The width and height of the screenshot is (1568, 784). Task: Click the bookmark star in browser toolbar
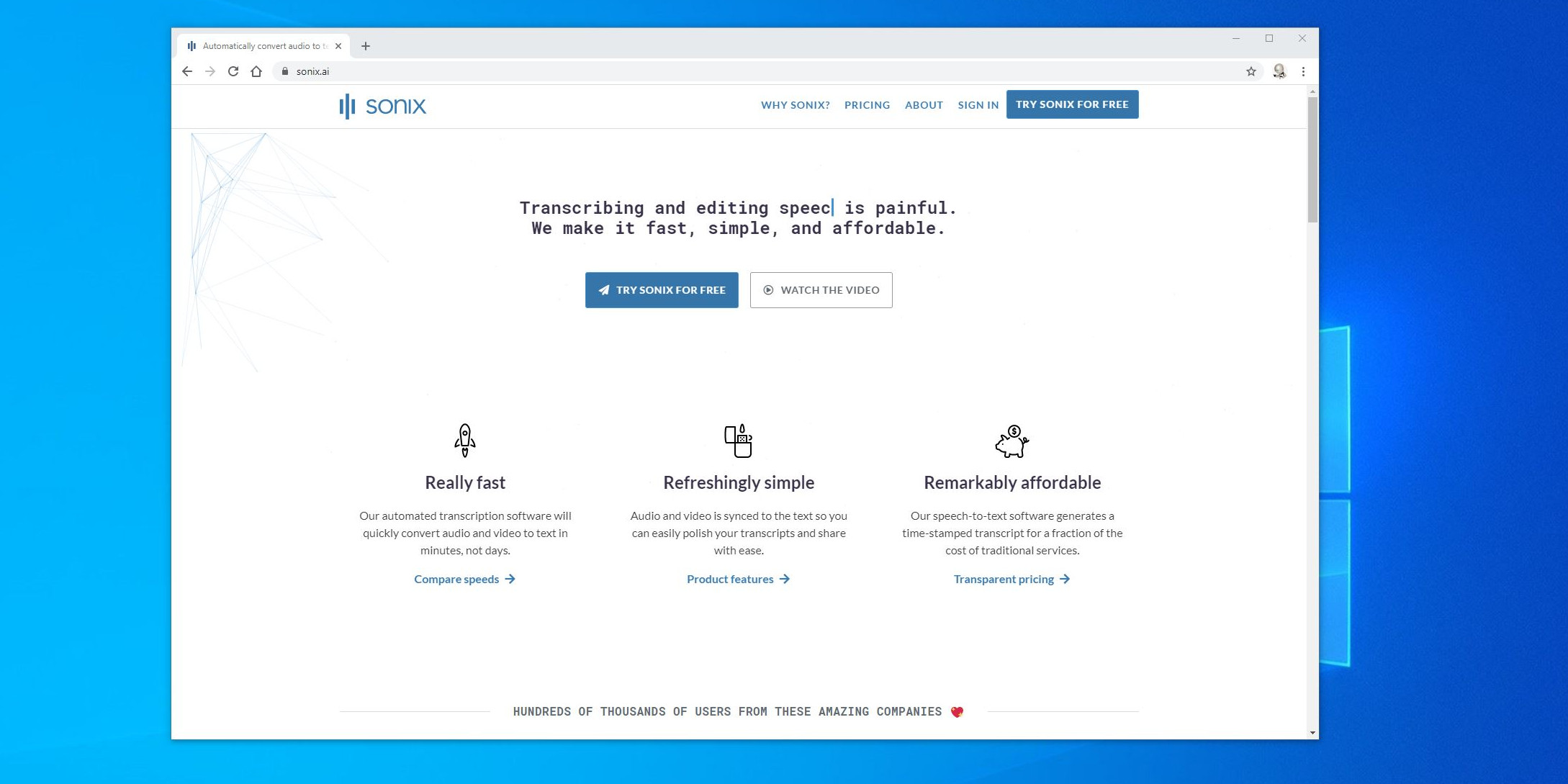(x=1250, y=71)
